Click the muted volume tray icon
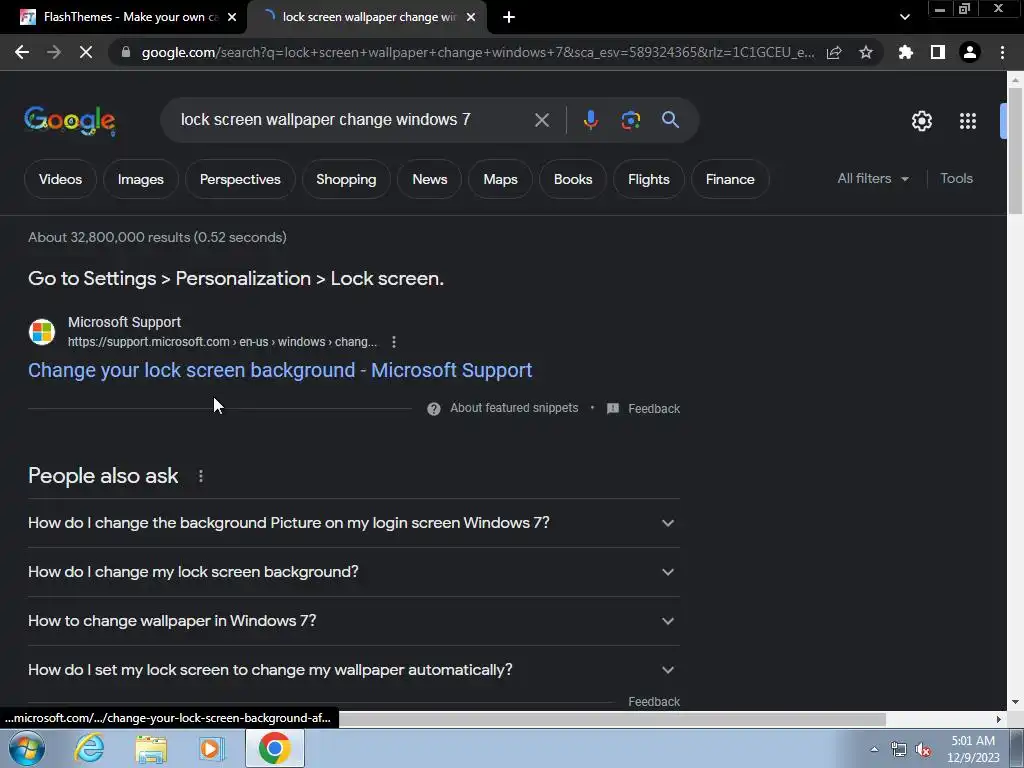The width and height of the screenshot is (1024, 768). coord(923,750)
